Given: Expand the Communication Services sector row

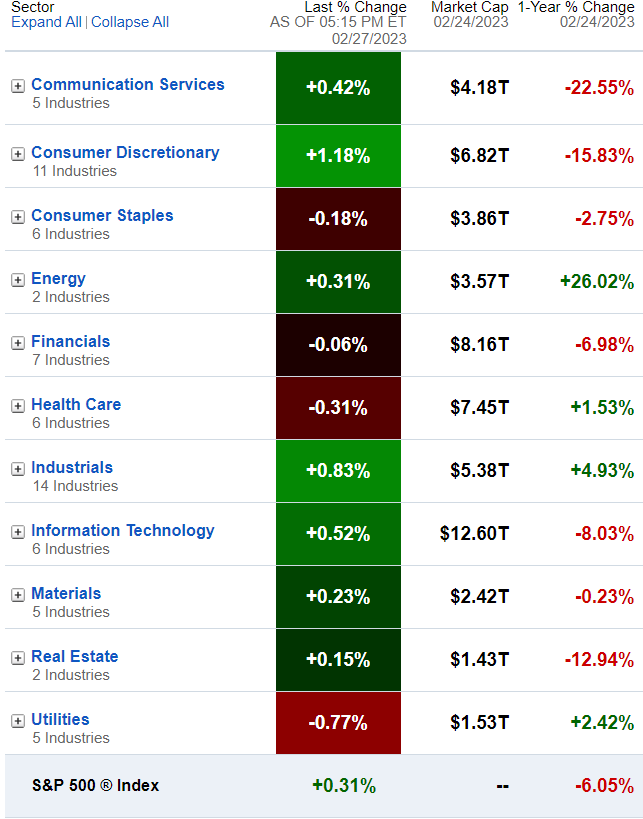Looking at the screenshot, I should (x=17, y=86).
